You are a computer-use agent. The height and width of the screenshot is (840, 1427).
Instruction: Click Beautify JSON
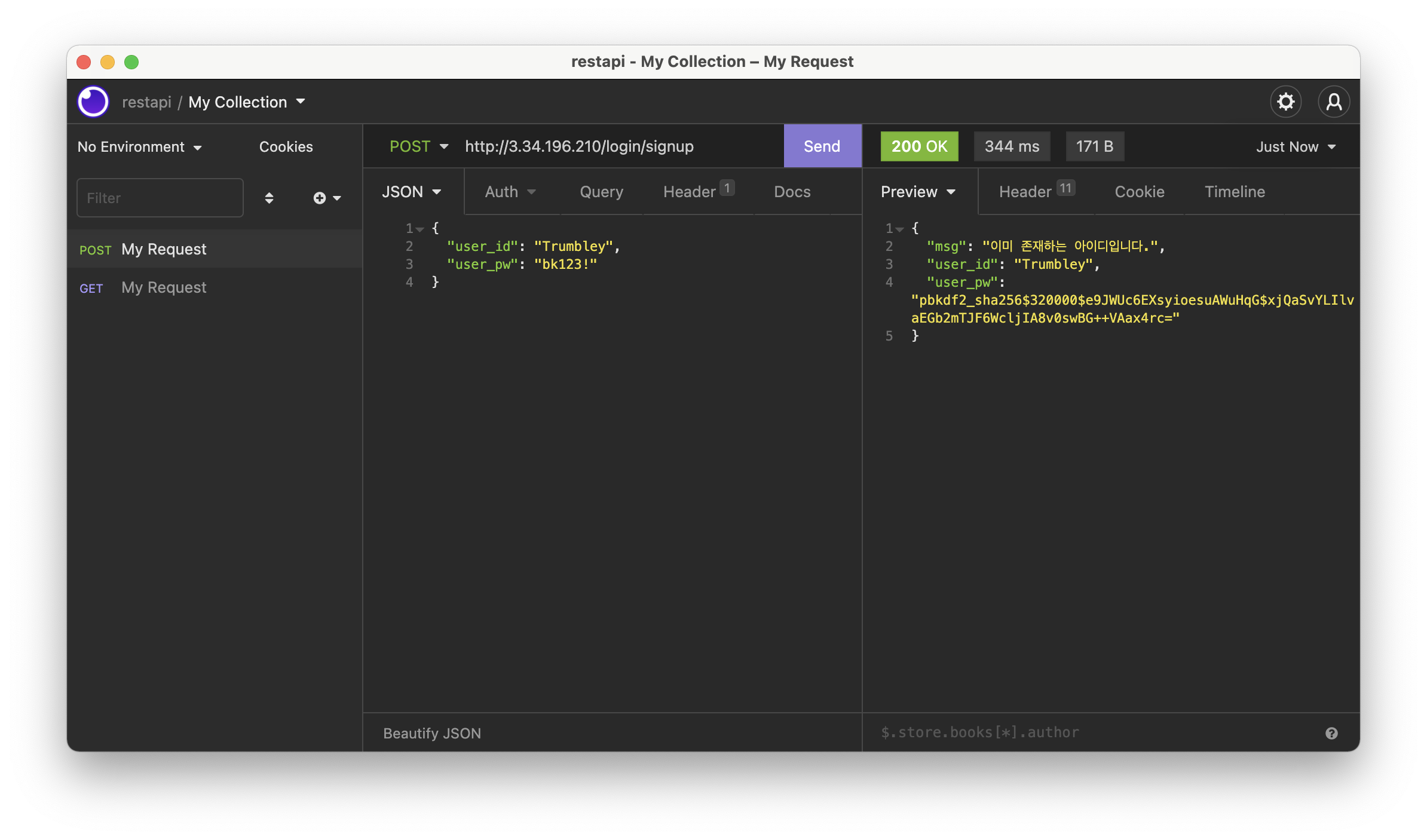pyautogui.click(x=432, y=733)
